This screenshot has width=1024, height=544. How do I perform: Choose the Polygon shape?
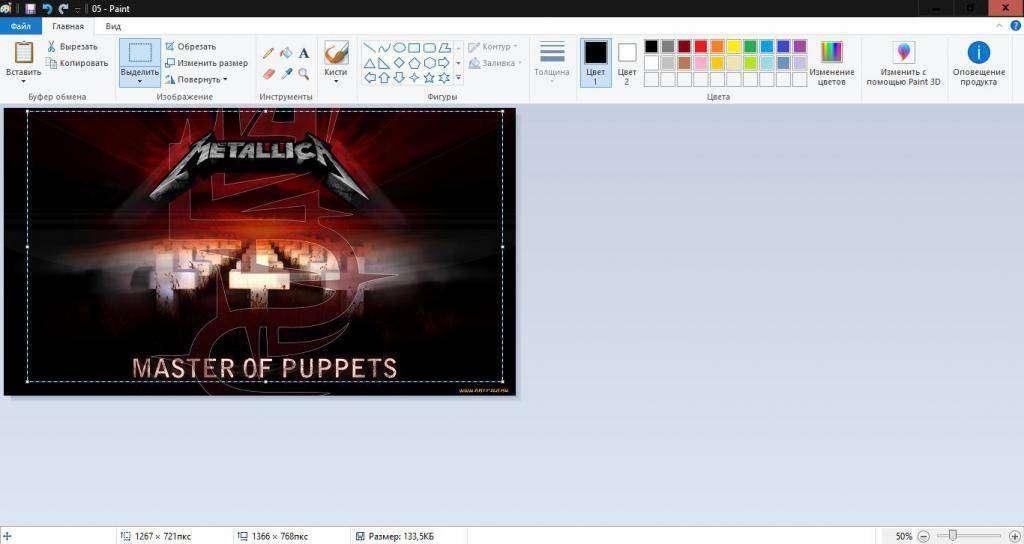point(444,48)
